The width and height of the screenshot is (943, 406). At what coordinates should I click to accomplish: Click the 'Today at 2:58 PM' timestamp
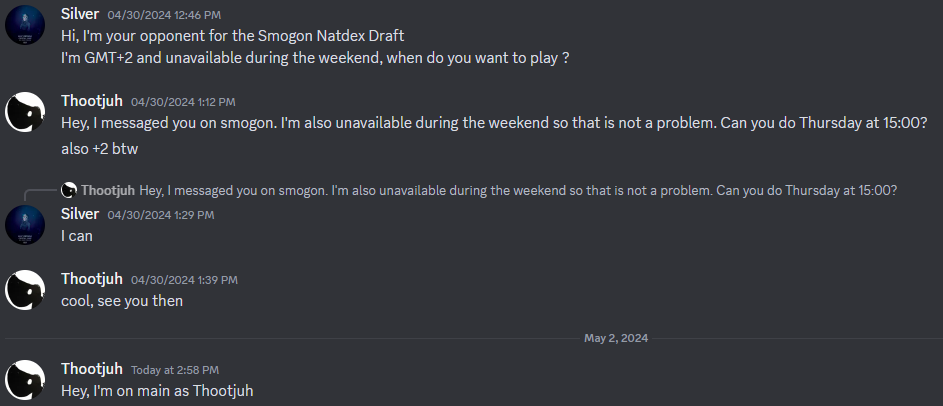pos(175,370)
